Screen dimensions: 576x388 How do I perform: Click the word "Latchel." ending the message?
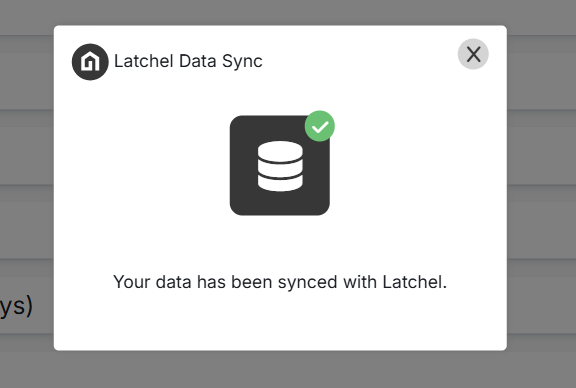tap(415, 282)
